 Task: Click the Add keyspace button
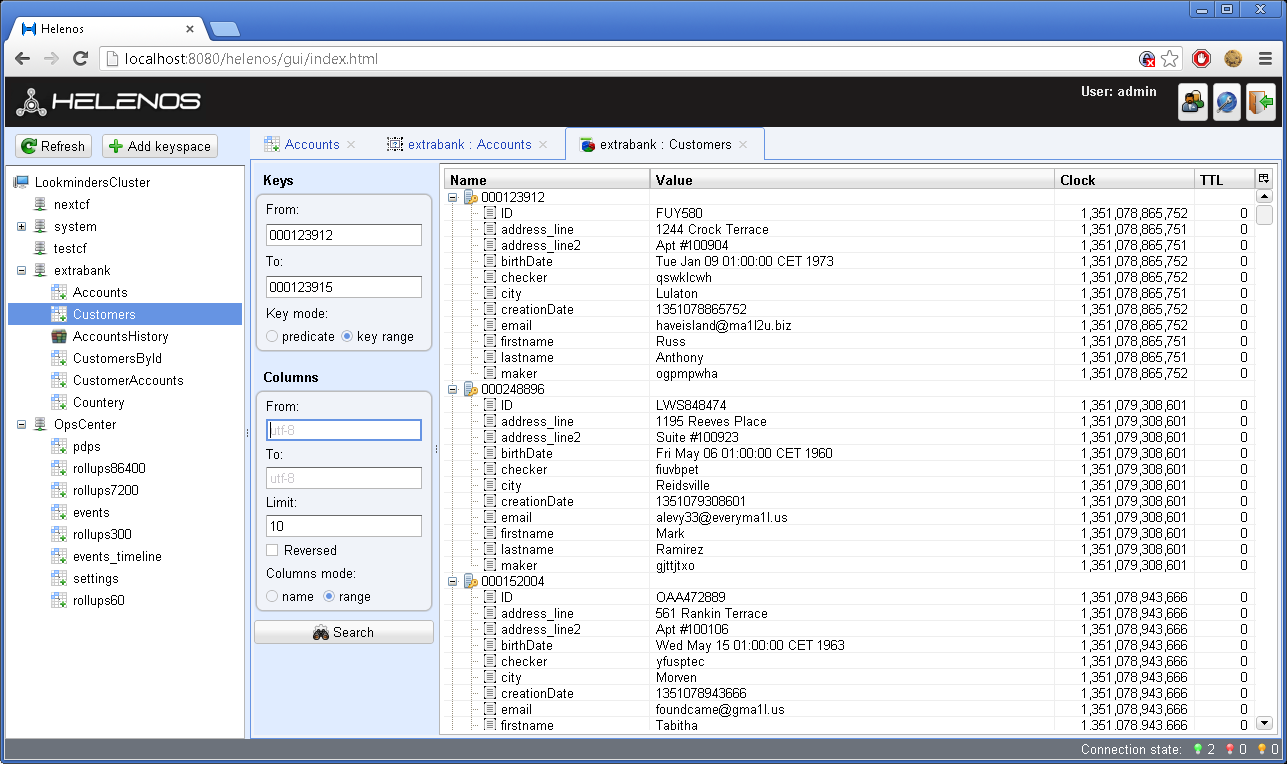pos(159,145)
